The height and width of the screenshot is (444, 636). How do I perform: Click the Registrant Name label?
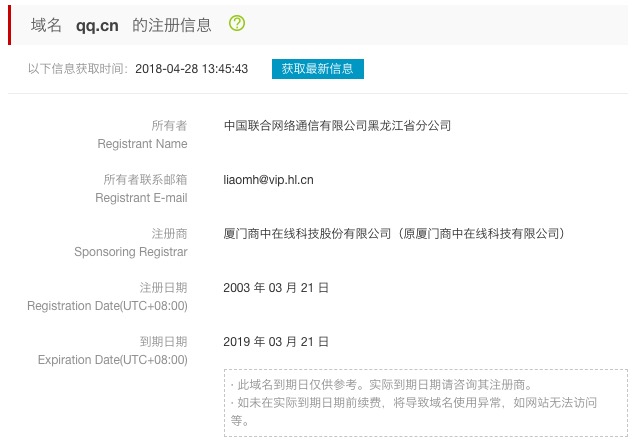142,144
